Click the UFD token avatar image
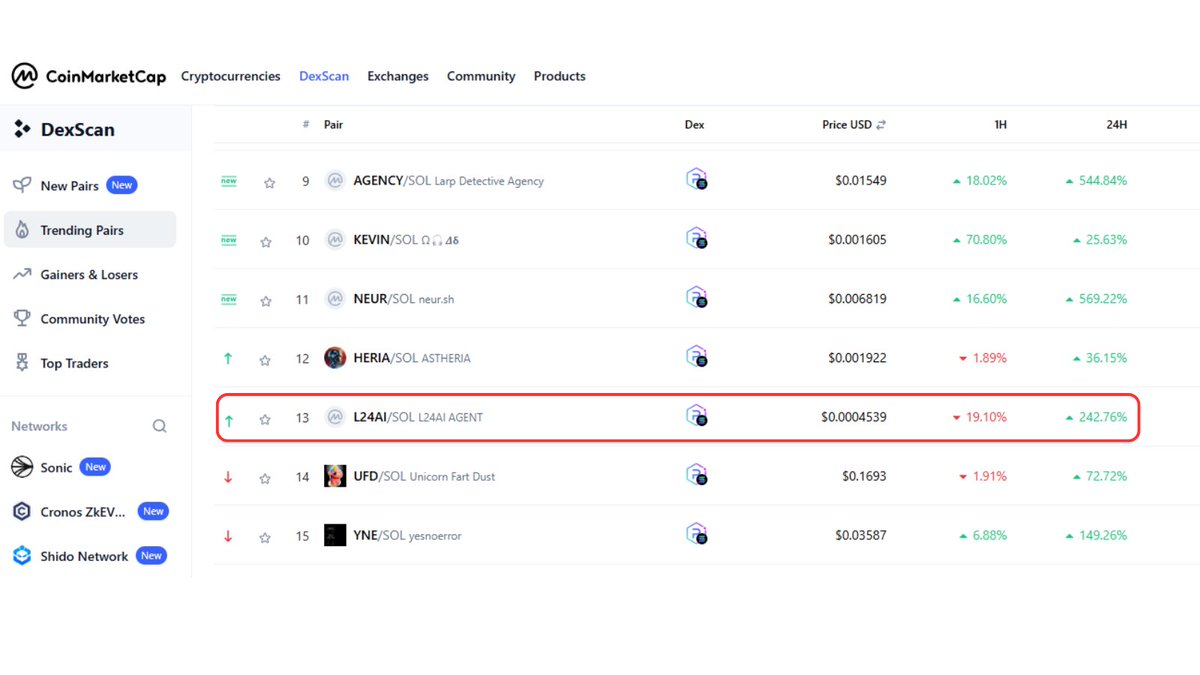The image size is (1200, 675). (x=335, y=476)
